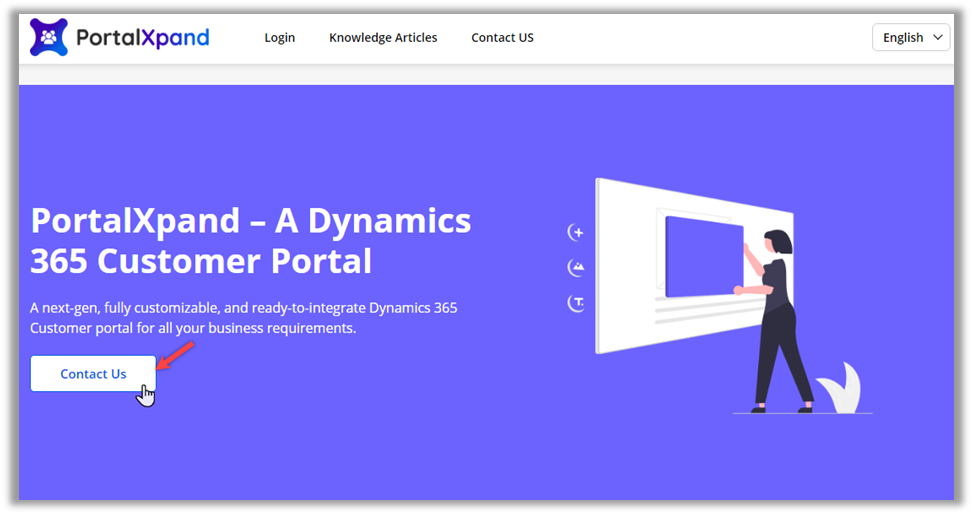Screen dimensions: 974x515
Task: Open the English language dropdown
Action: pyautogui.click(x=910, y=37)
